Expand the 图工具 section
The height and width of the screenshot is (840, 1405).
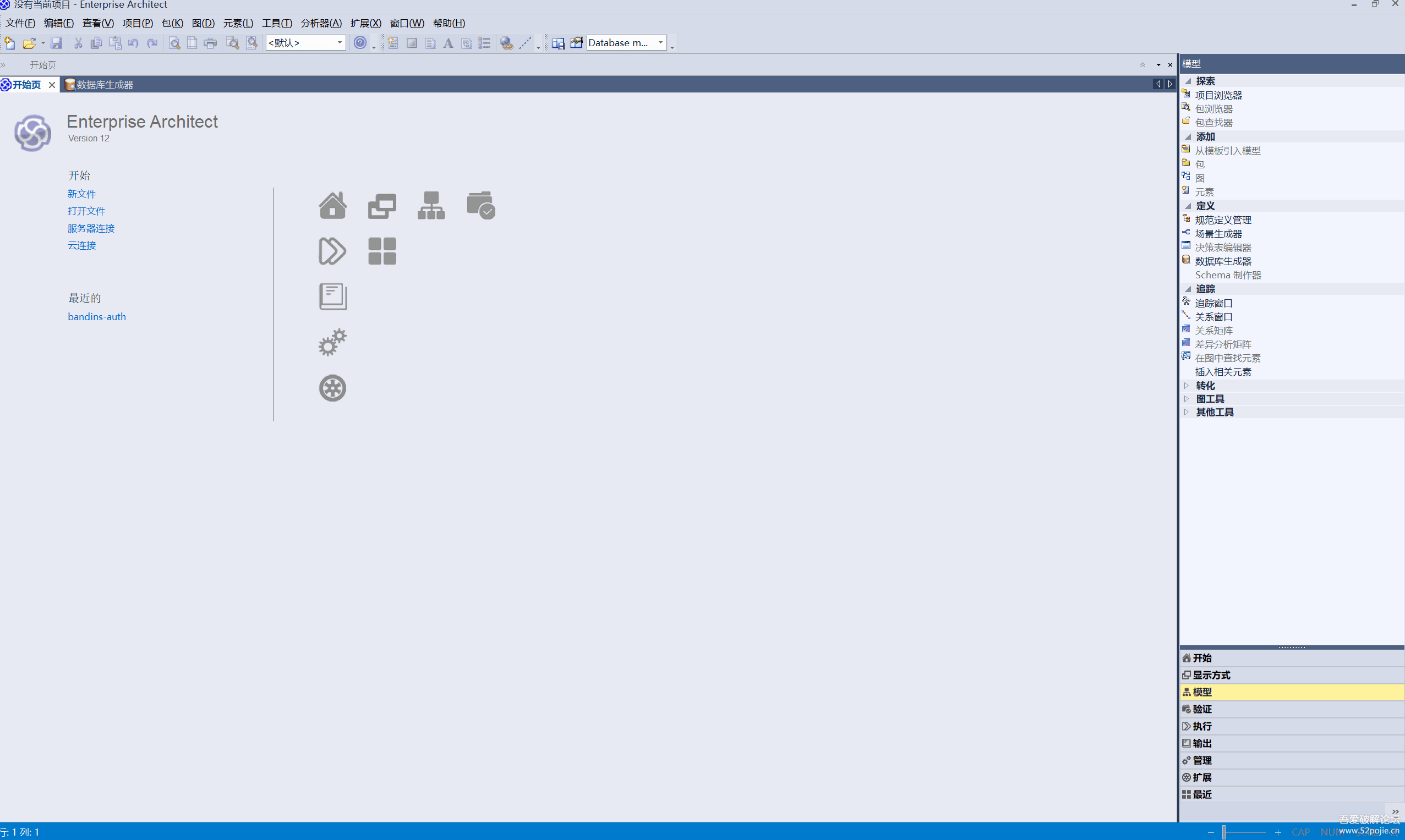pos(1187,398)
